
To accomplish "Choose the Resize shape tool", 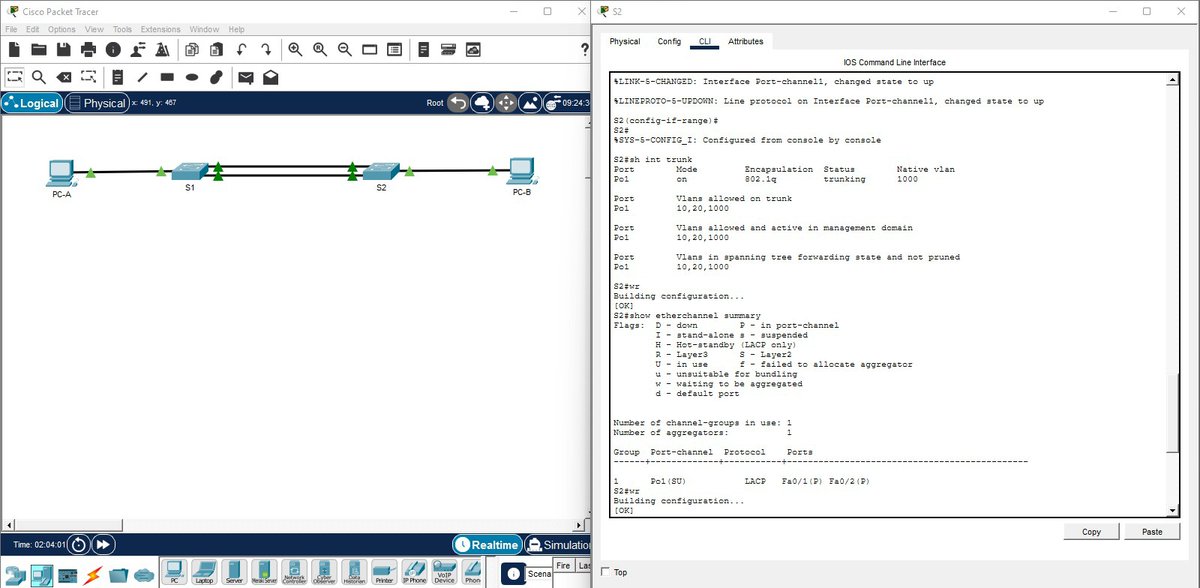I will coord(88,77).
